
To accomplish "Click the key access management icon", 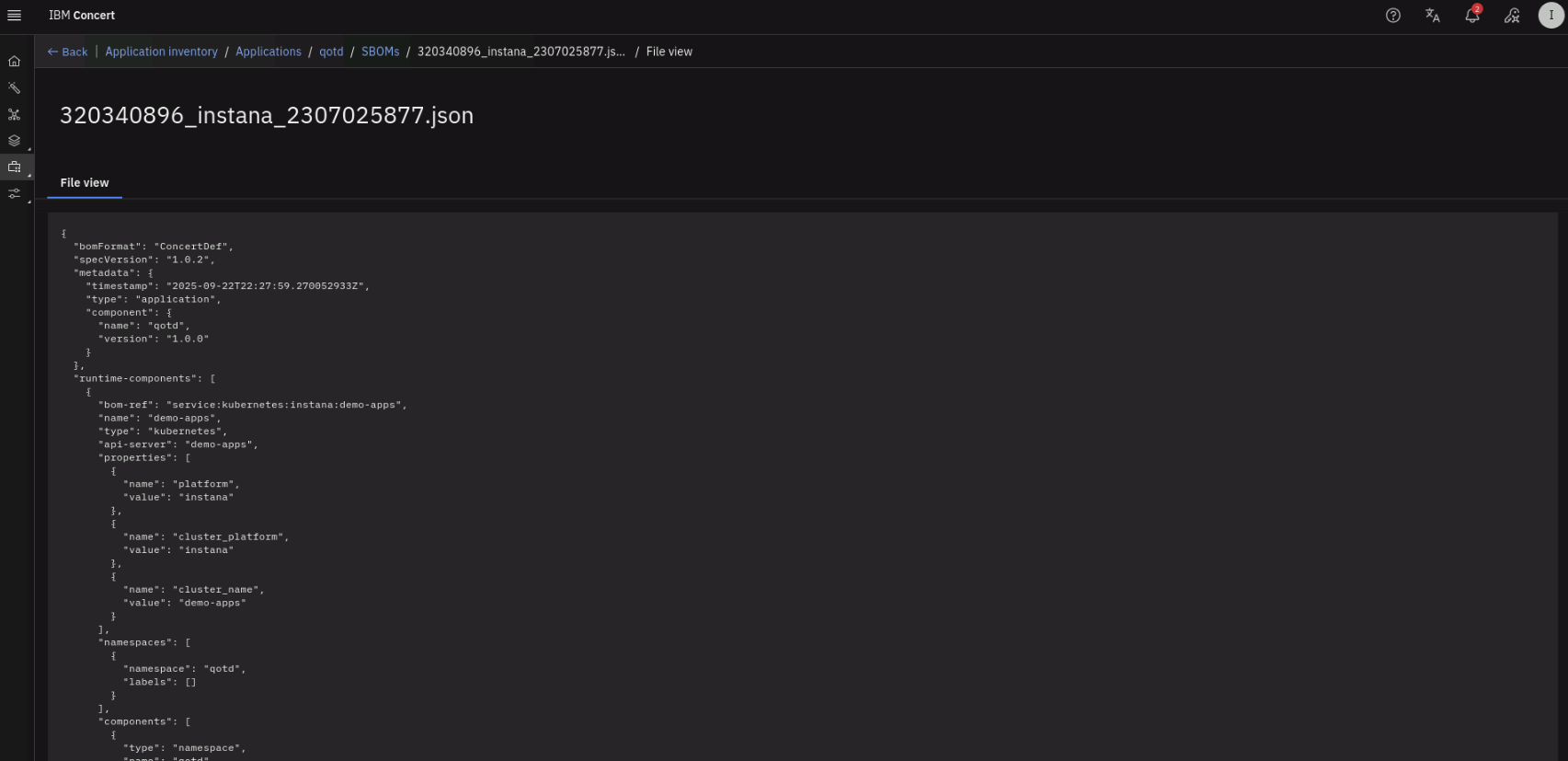I will point(1512,16).
